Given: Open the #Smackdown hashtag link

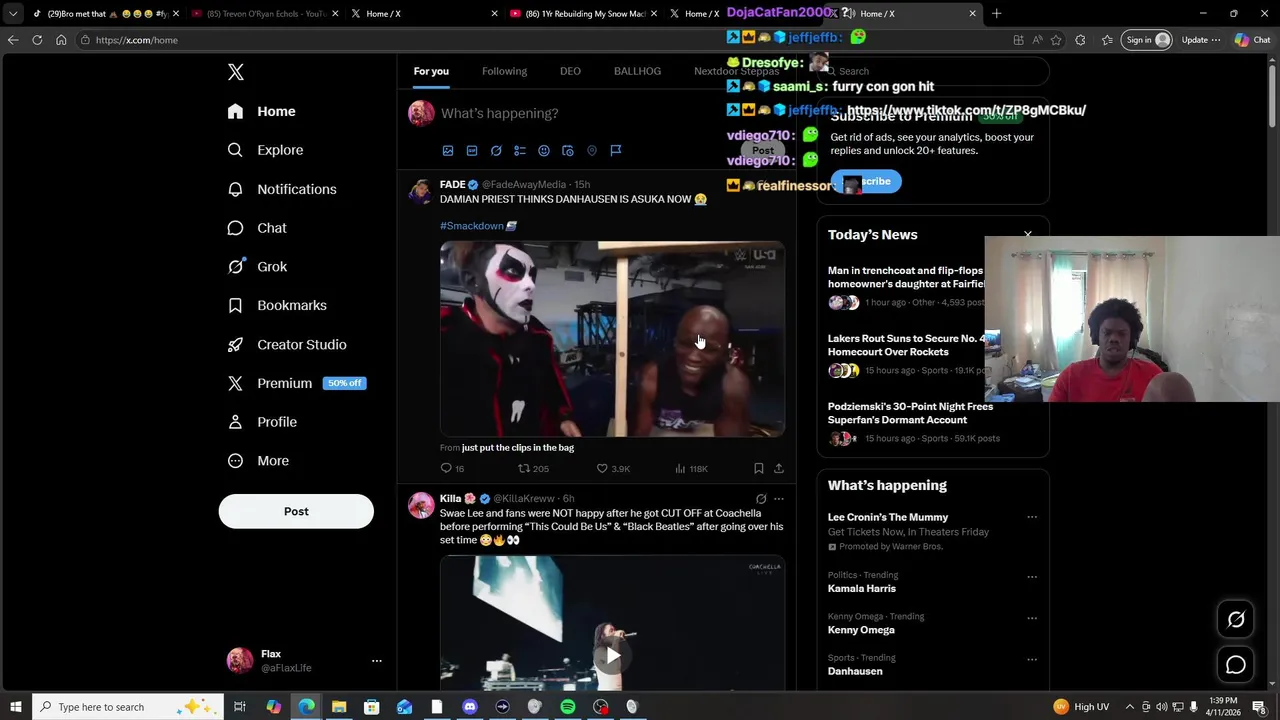Looking at the screenshot, I should tap(472, 226).
